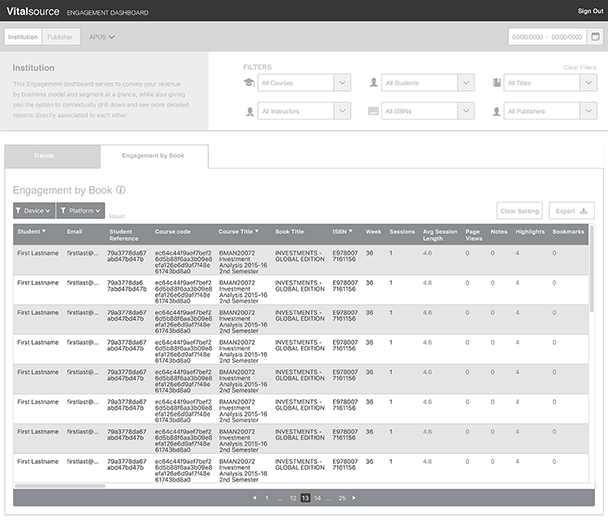608x521 pixels.
Task: Expand the Platform filter dropdown
Action: (x=81, y=211)
